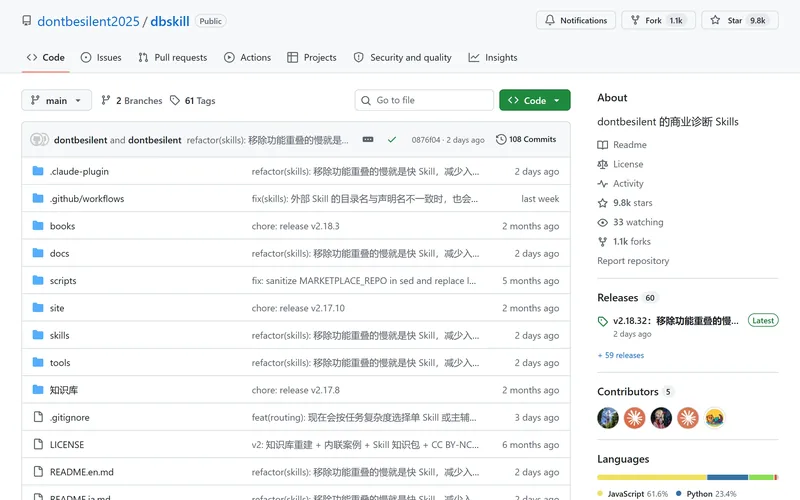This screenshot has height=500, width=800.
Task: Open the Issues tab
Action: tap(101, 58)
